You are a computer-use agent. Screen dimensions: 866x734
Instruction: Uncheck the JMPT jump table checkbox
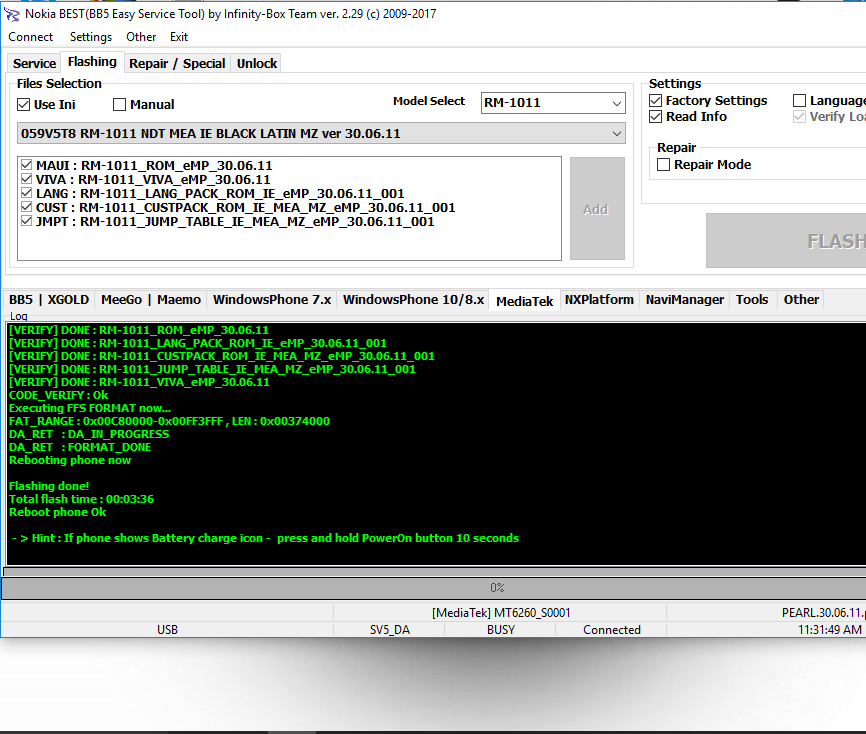[27, 221]
